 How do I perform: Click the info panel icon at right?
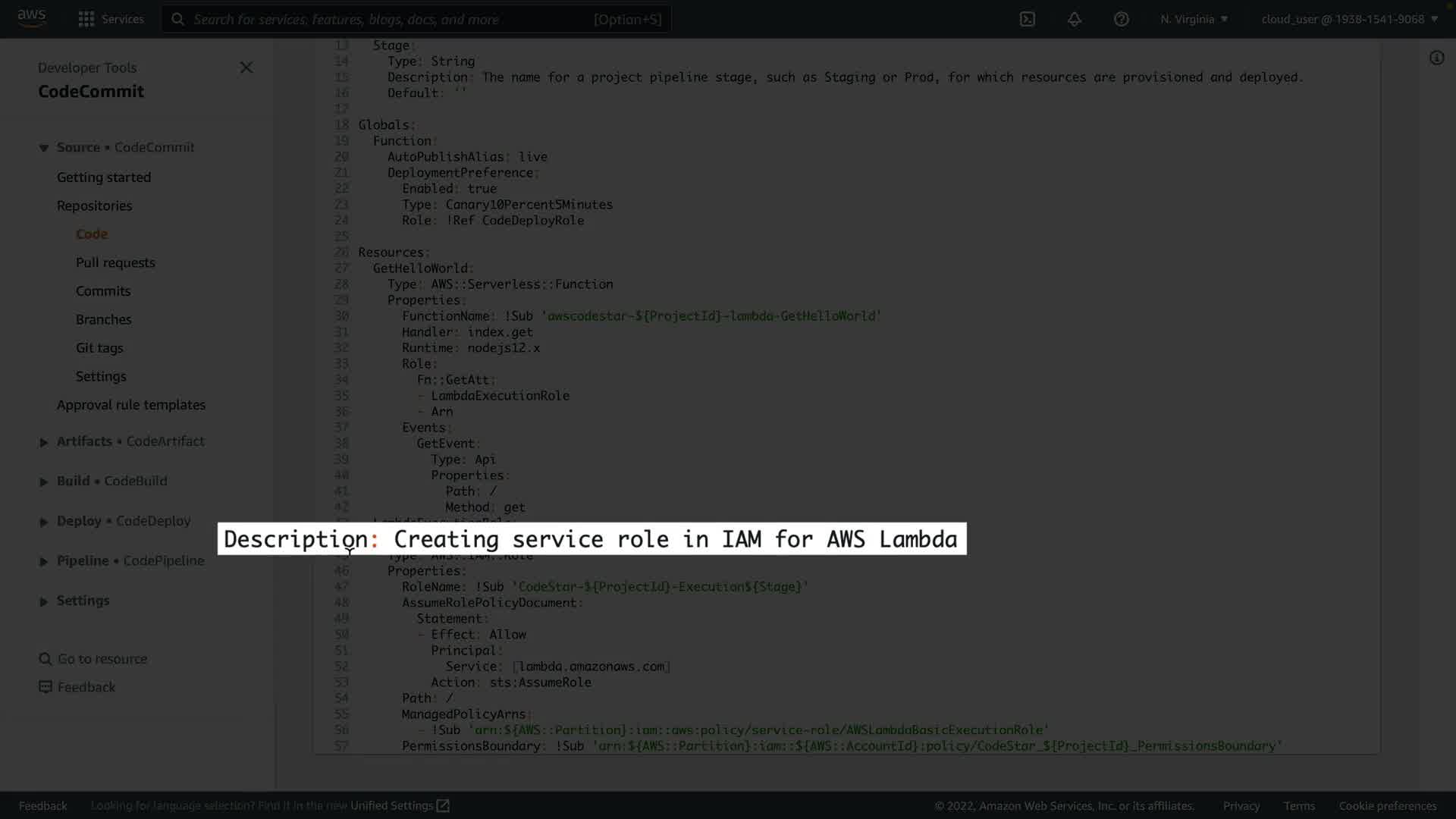coord(1436,58)
